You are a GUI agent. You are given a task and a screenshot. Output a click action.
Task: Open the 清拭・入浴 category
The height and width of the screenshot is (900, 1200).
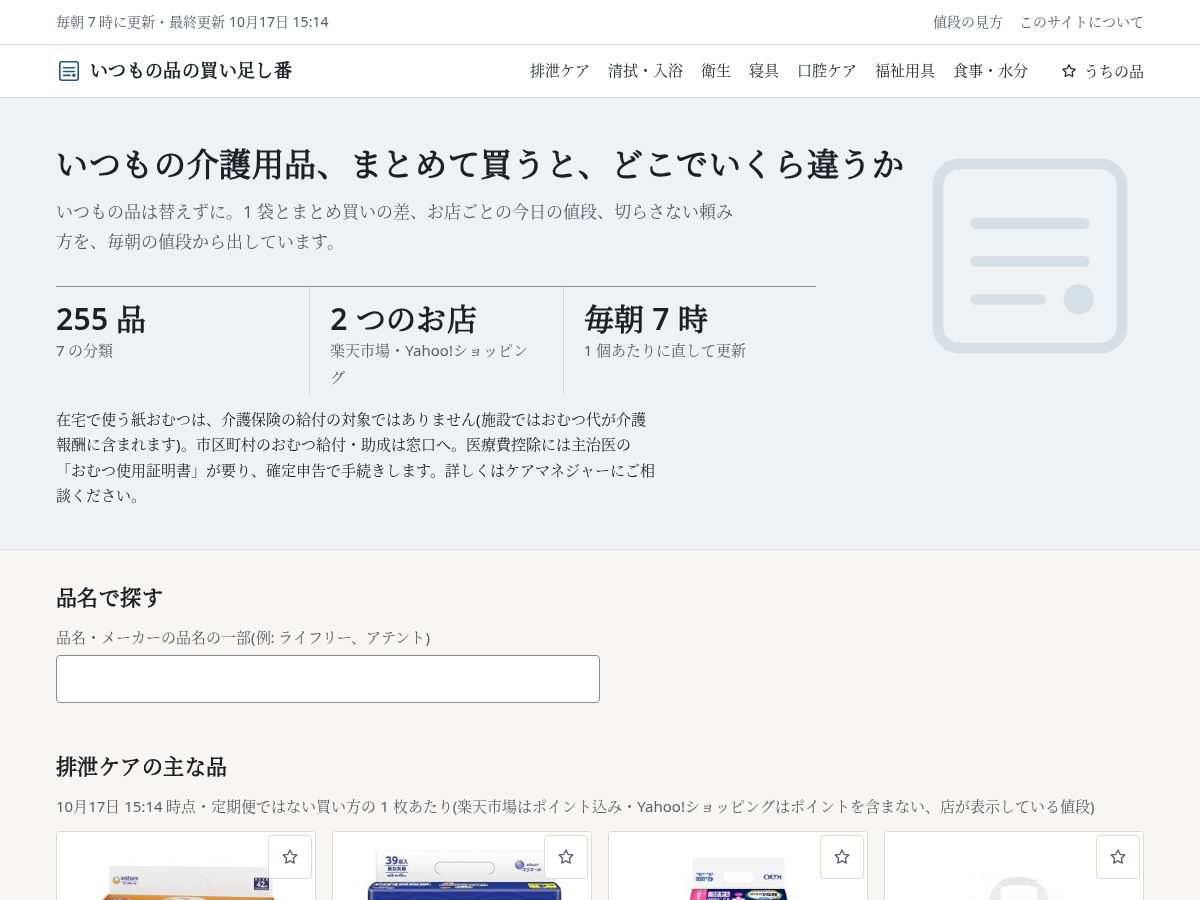click(x=646, y=71)
